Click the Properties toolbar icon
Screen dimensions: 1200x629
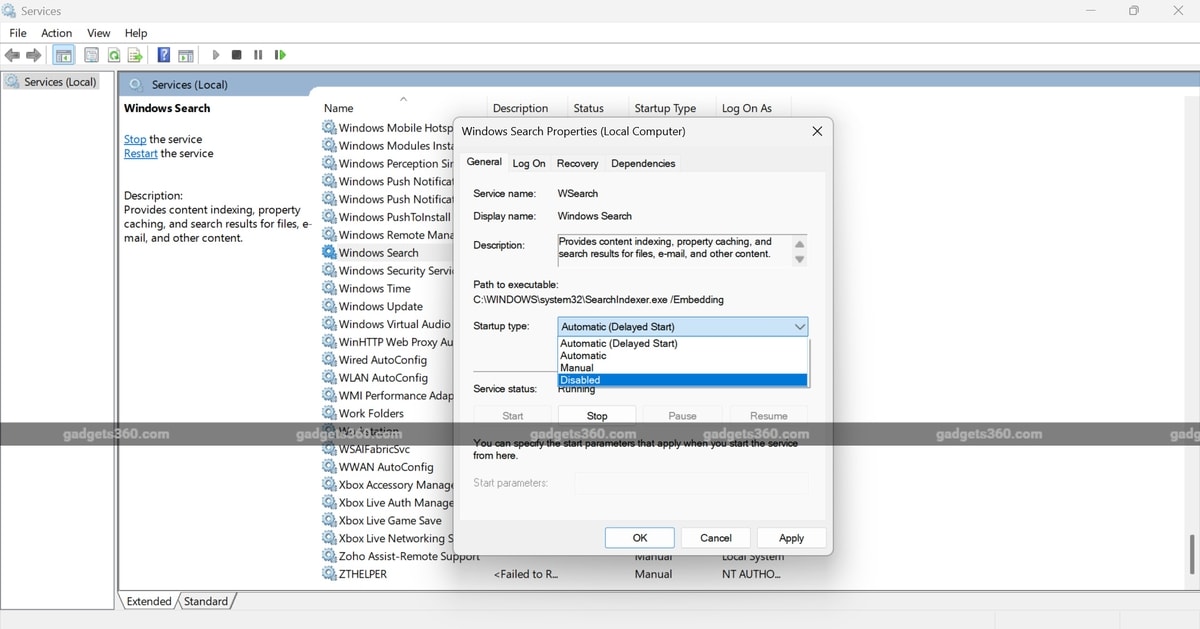pos(90,55)
